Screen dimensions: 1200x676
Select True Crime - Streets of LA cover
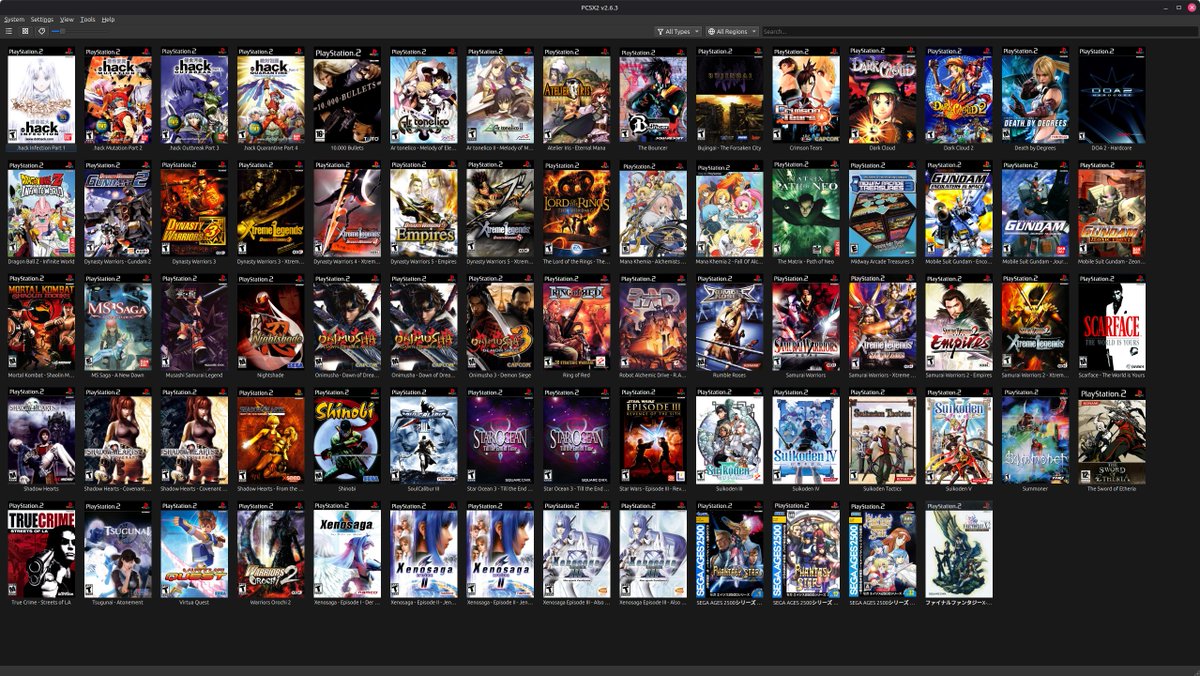click(x=41, y=551)
